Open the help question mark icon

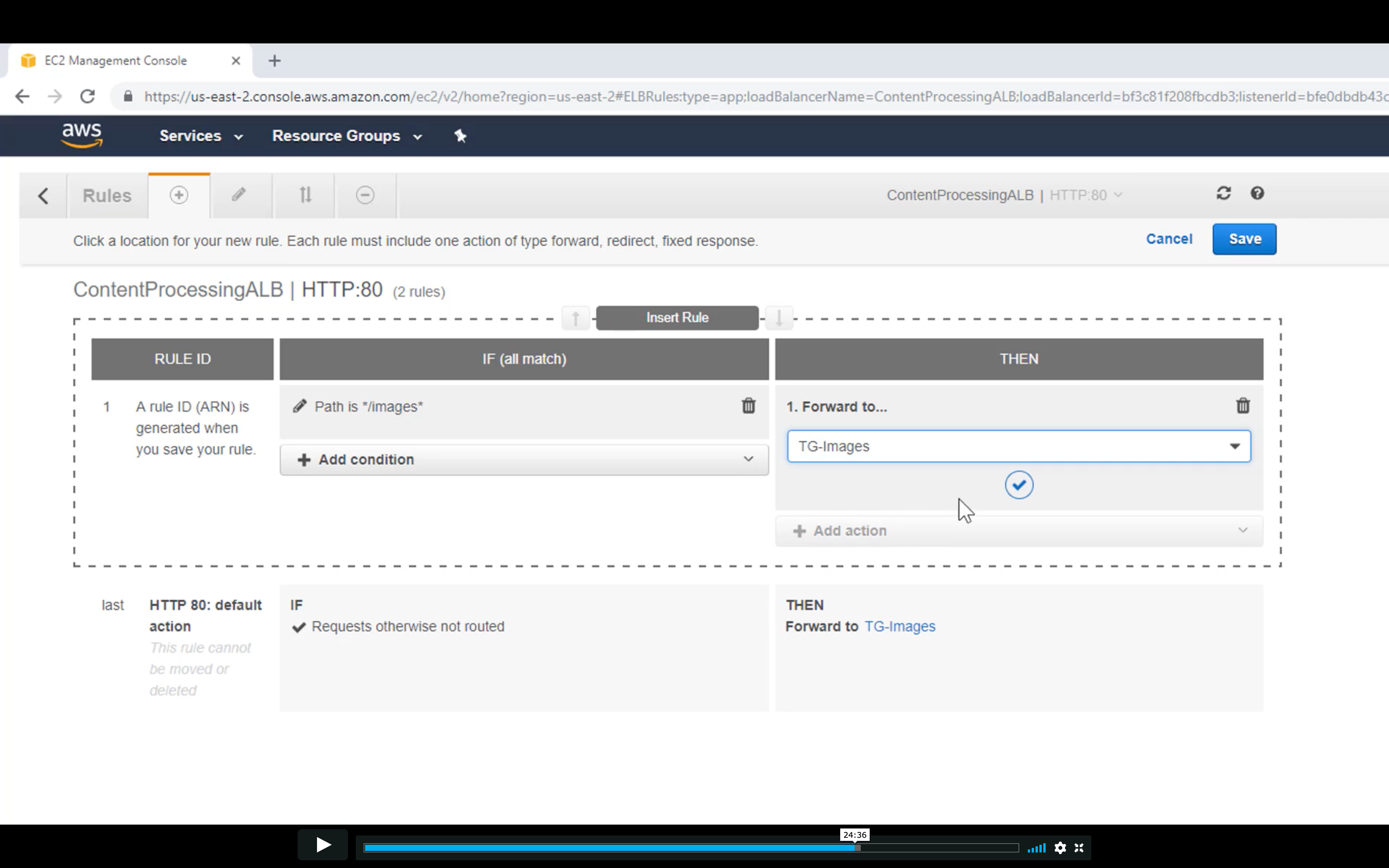(1257, 193)
